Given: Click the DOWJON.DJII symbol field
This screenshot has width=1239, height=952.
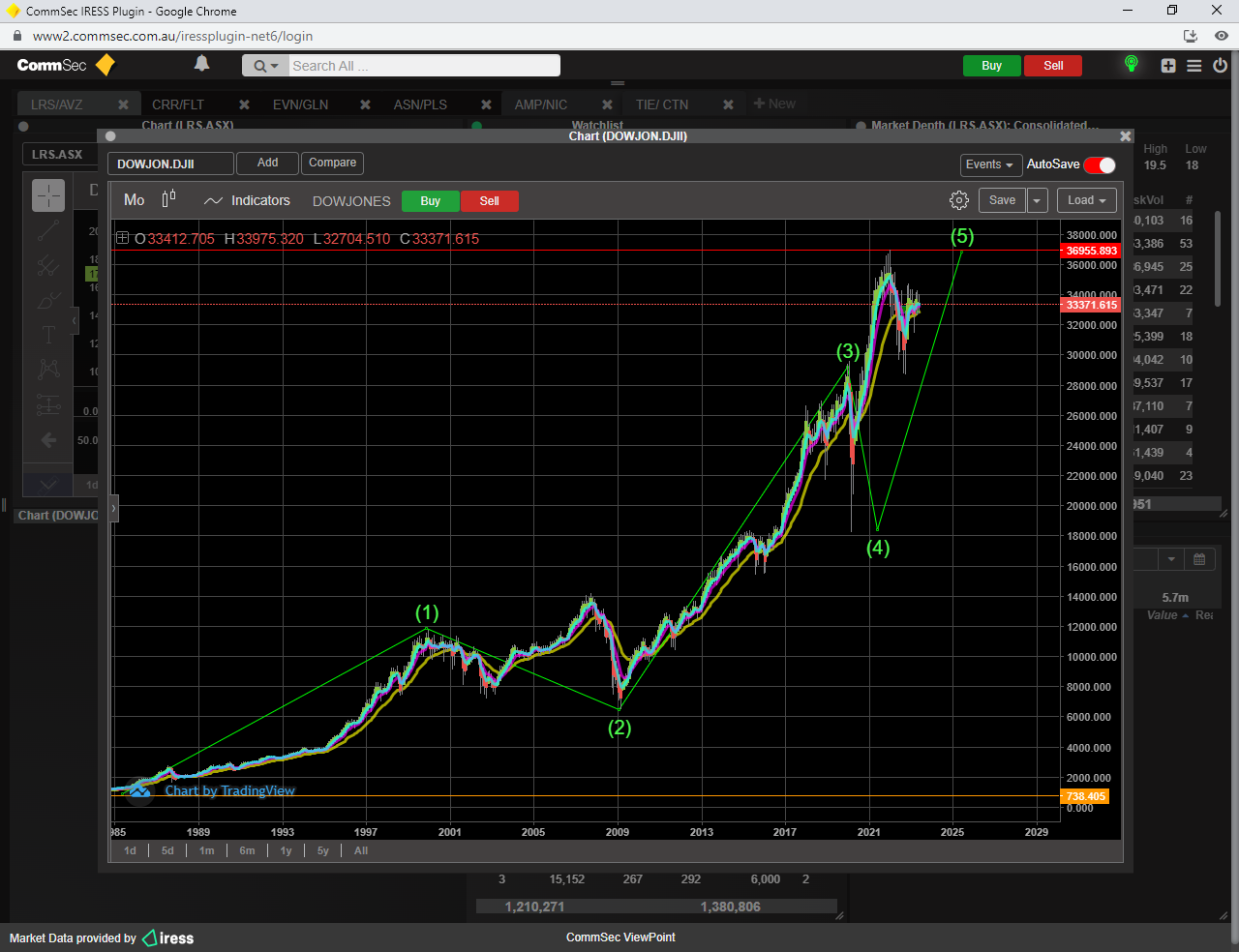Looking at the screenshot, I should pyautogui.click(x=170, y=164).
